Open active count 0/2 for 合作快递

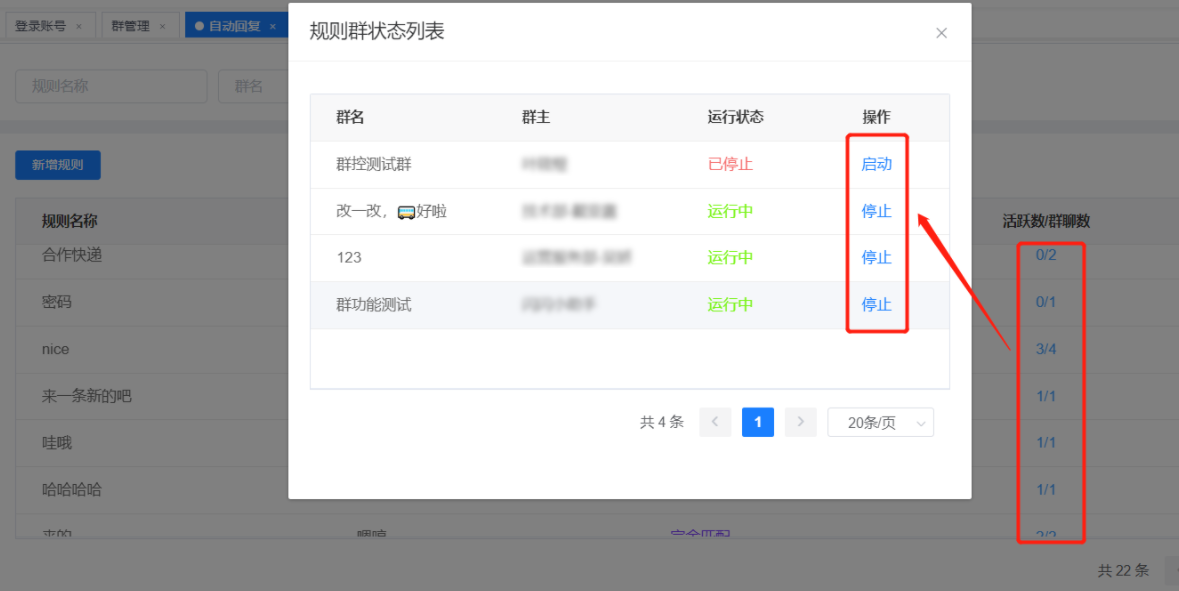[1046, 255]
